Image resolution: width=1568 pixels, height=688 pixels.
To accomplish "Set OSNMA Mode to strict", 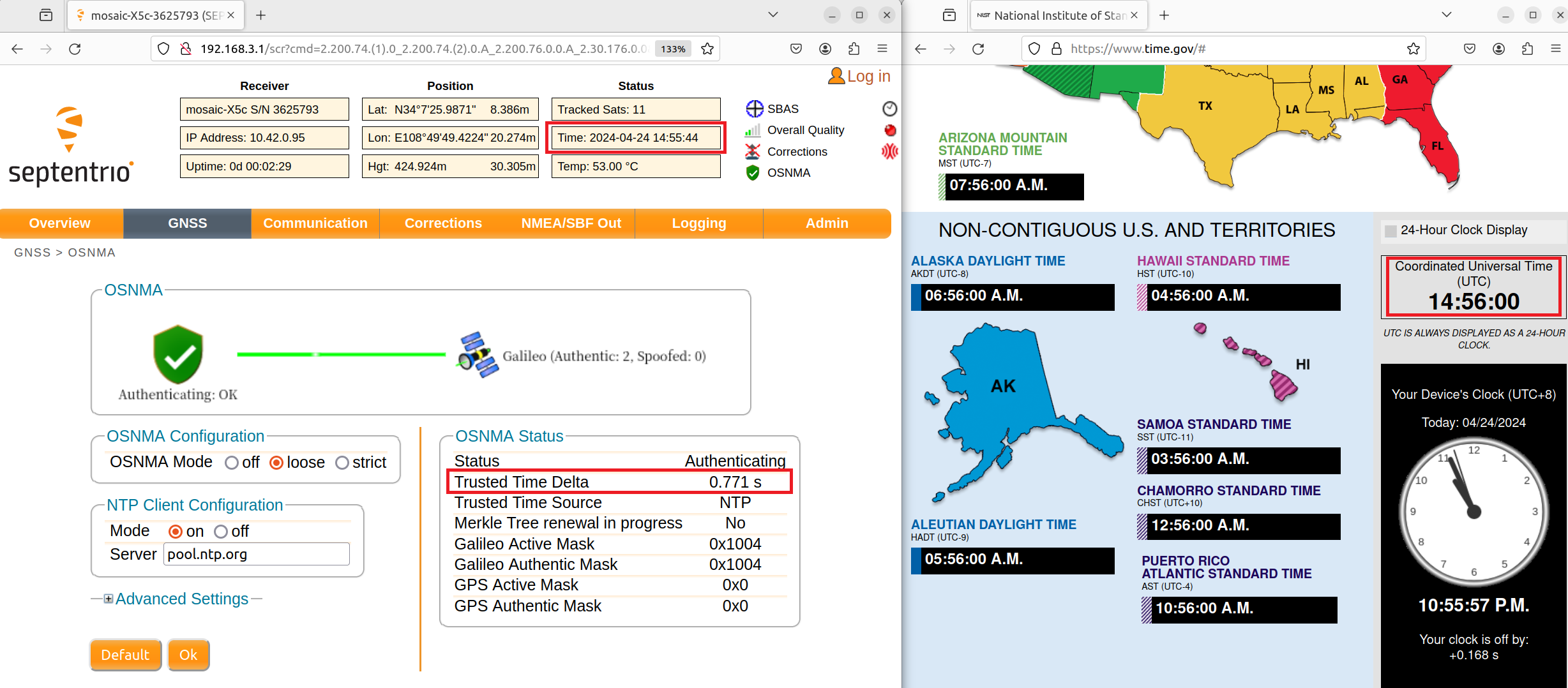I will [342, 463].
